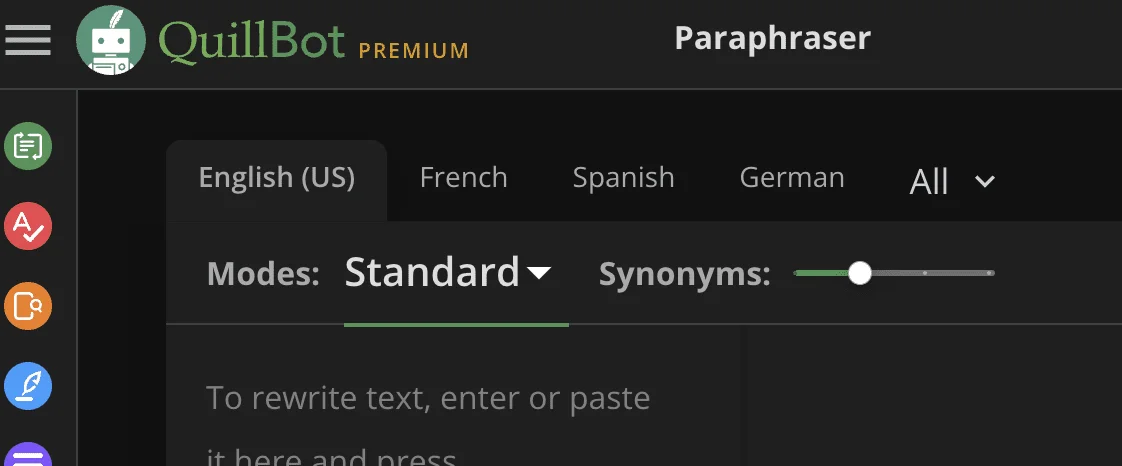Click the QuillBot wordmark text
The height and width of the screenshot is (466, 1122).
(x=252, y=42)
